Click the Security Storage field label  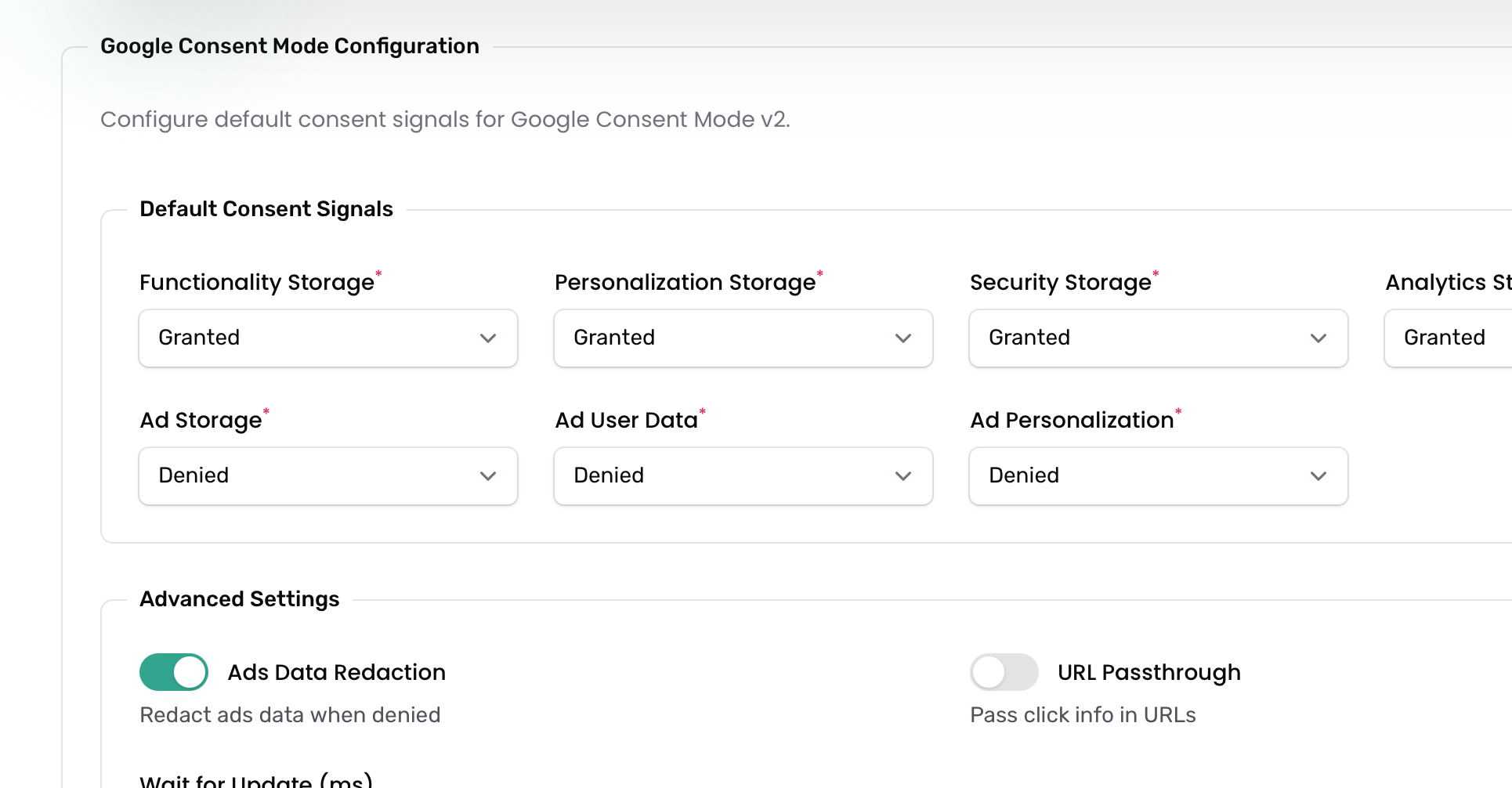[1061, 282]
